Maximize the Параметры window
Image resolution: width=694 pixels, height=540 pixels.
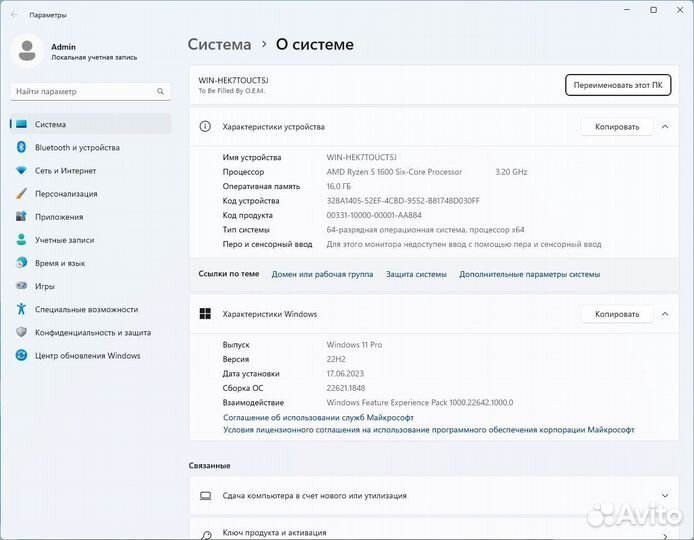click(653, 10)
